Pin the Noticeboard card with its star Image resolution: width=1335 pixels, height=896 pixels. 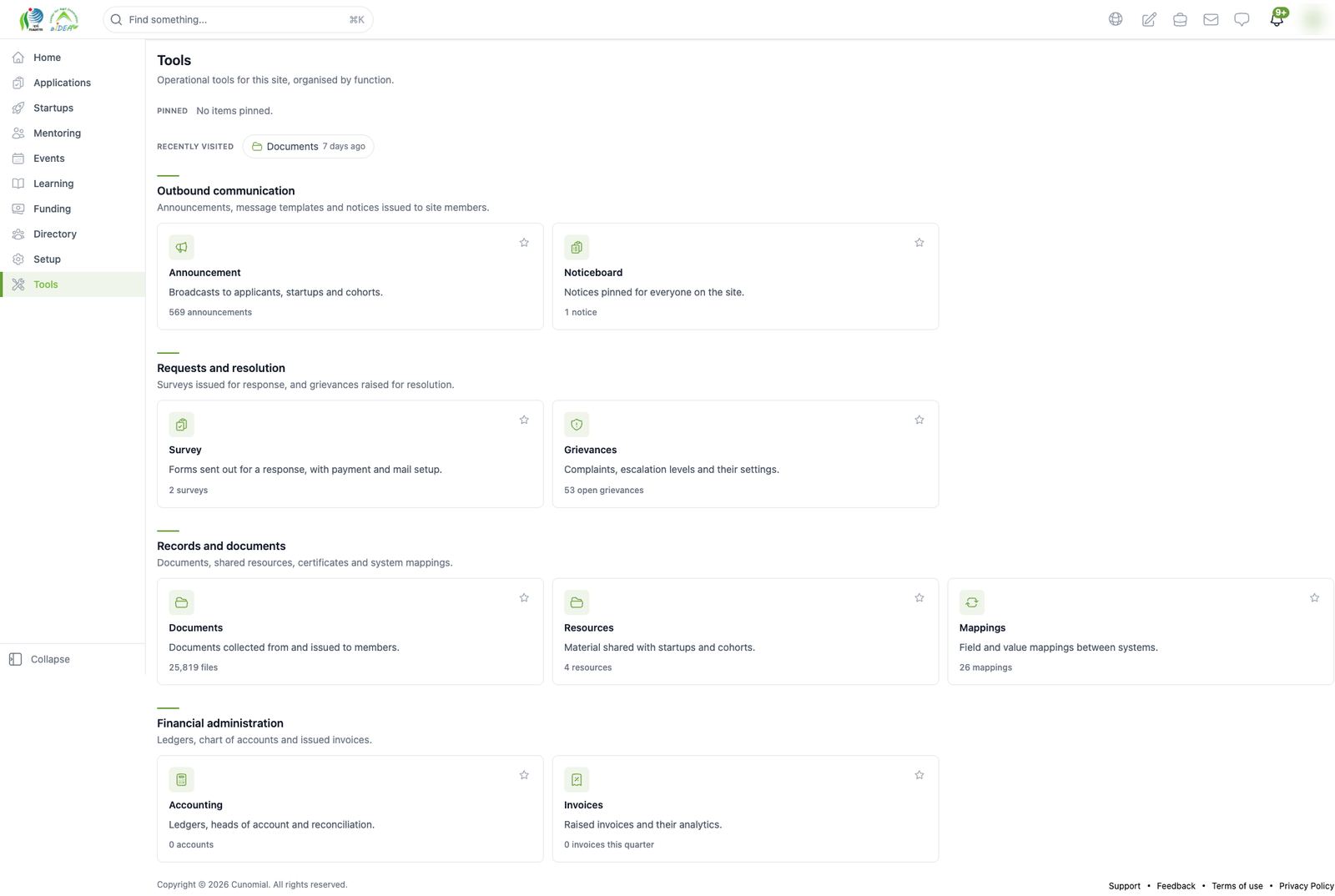919,243
